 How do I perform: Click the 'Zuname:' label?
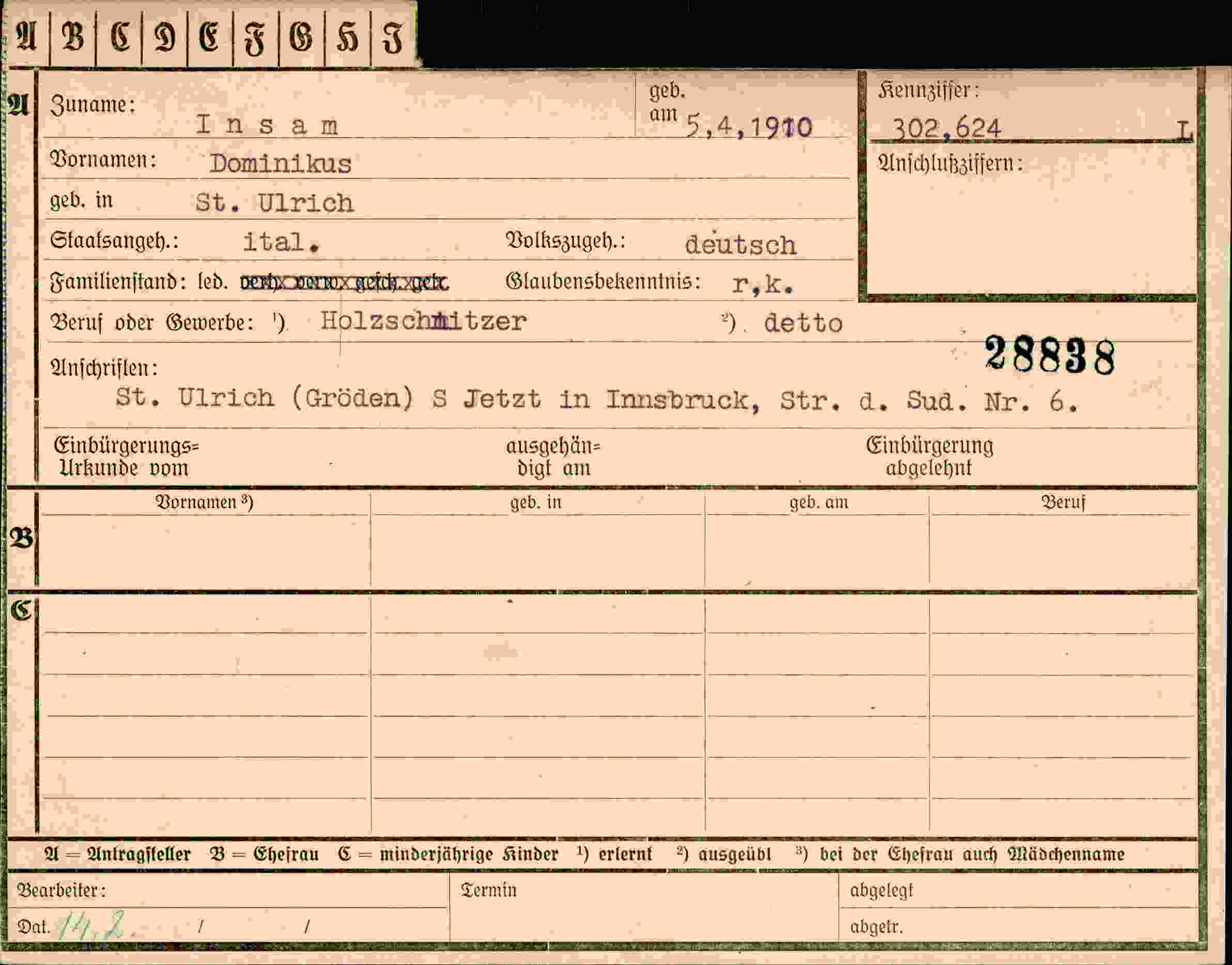(x=93, y=105)
